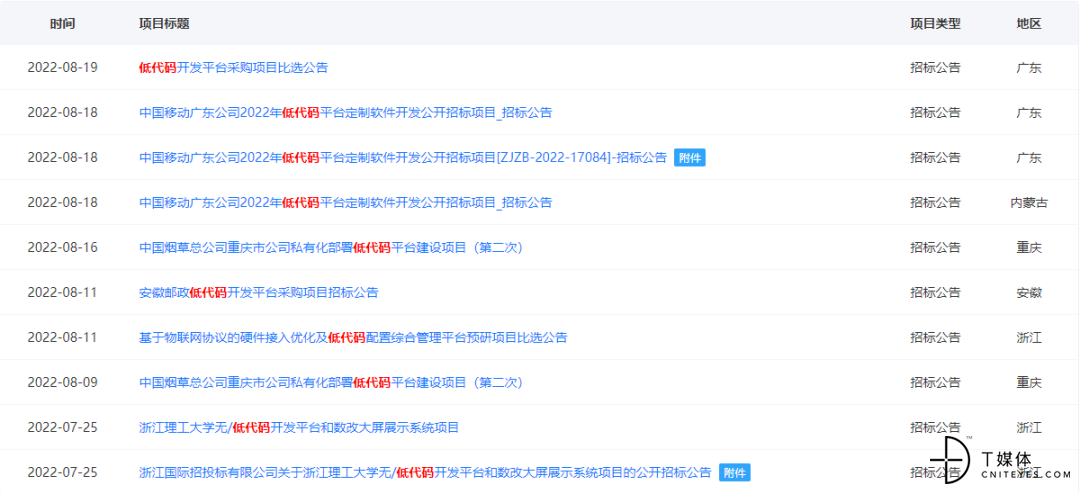Viewport: 1080px width, 494px height.
Task: Open the 基于物联网协议的硬件接入优化 project link
Action: click(353, 338)
